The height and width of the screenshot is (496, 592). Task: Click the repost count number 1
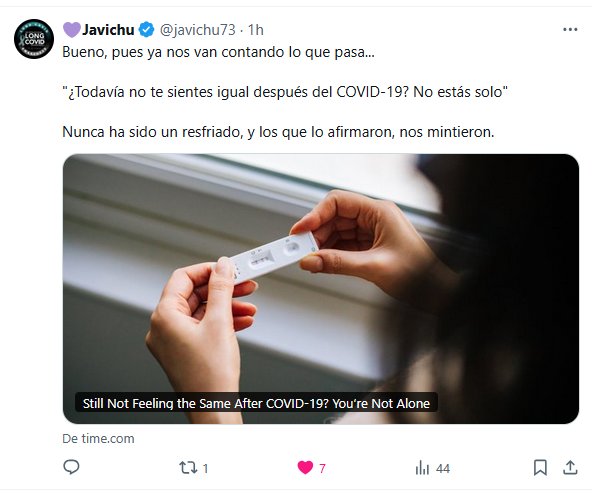205,469
